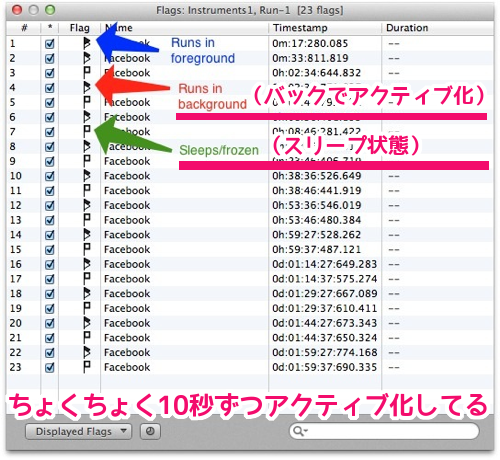Image resolution: width=500 pixels, height=460 pixels.
Task: Select timestamp 0d:01:44:37:650.324
Action: [324, 337]
